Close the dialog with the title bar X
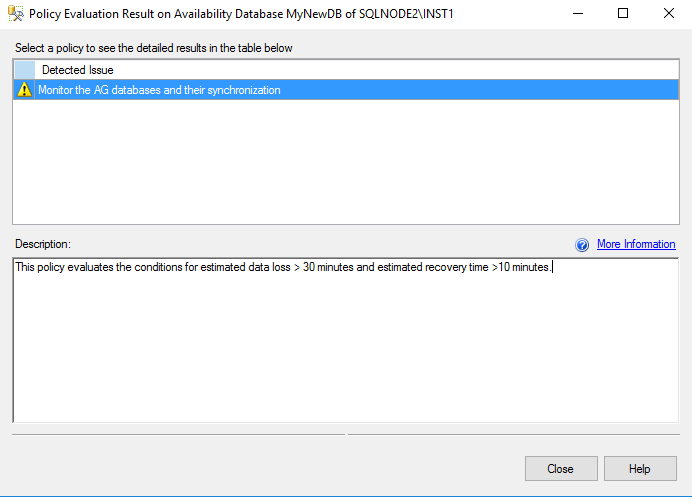The height and width of the screenshot is (497, 692). (668, 14)
